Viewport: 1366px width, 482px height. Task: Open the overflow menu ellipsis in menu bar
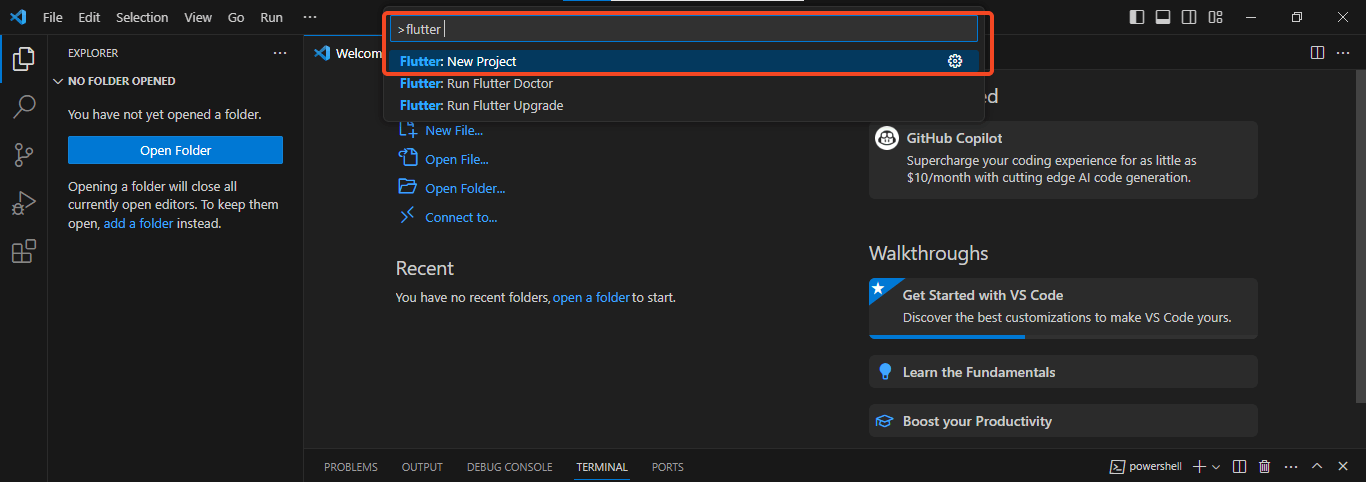310,17
